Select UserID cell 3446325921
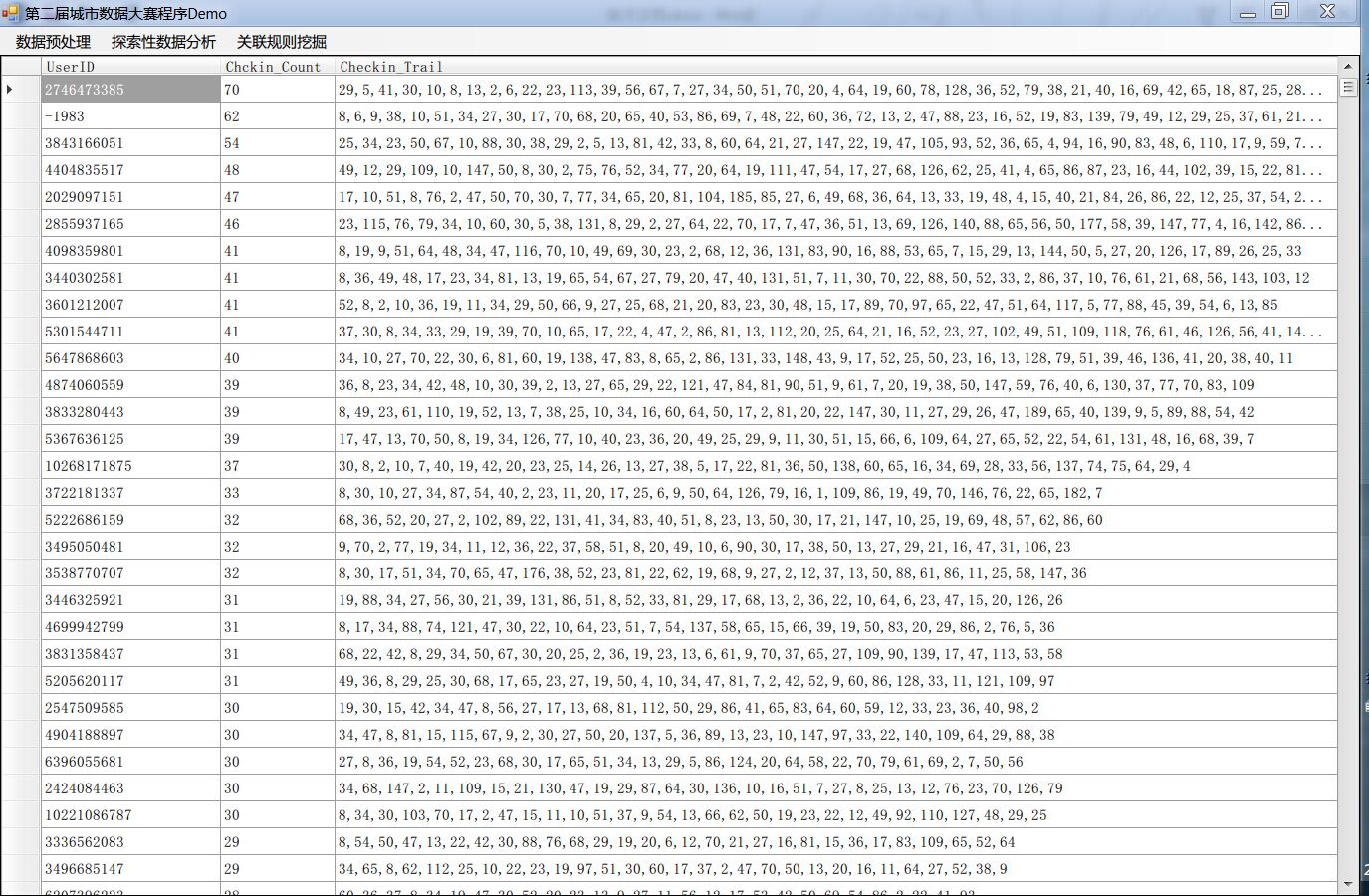This screenshot has width=1369, height=896. click(130, 600)
